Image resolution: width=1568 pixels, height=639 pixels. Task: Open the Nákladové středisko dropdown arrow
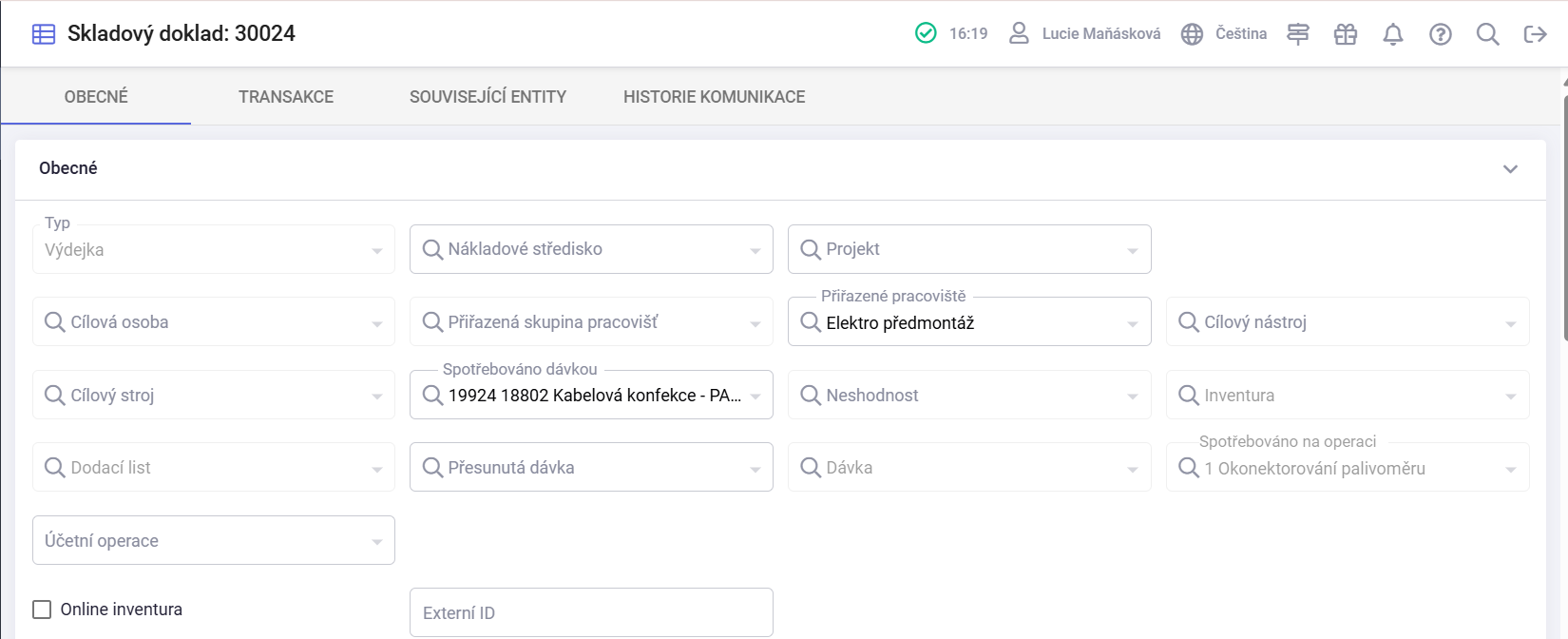tap(755, 251)
